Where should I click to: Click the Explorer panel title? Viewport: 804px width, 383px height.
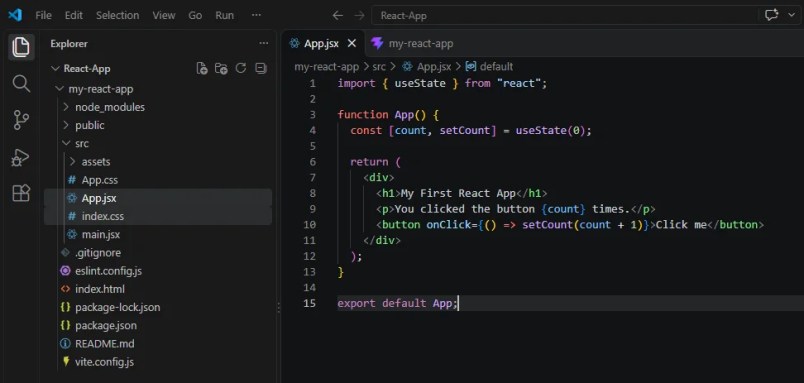click(x=69, y=44)
